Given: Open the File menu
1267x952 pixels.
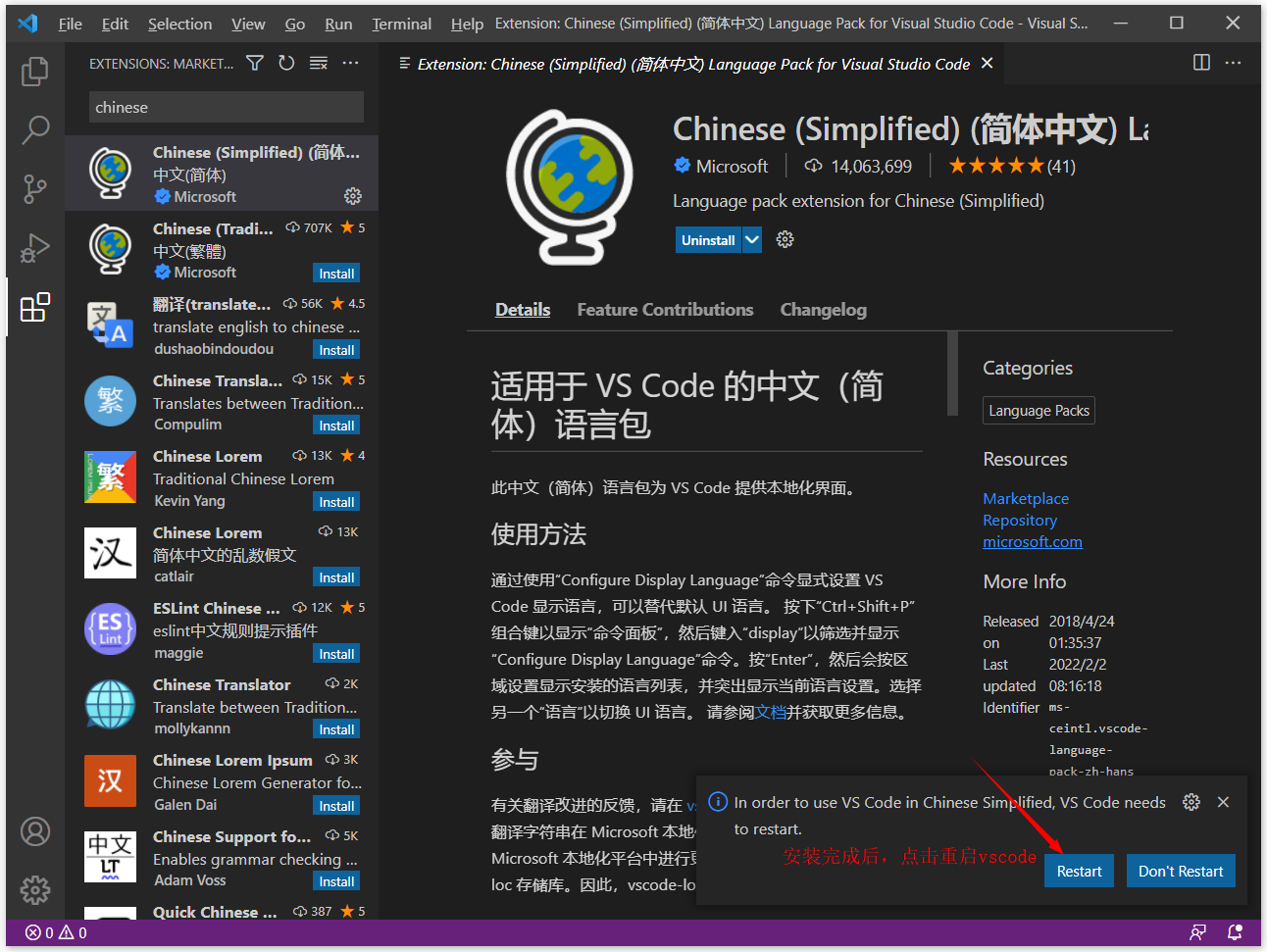Looking at the screenshot, I should (71, 24).
